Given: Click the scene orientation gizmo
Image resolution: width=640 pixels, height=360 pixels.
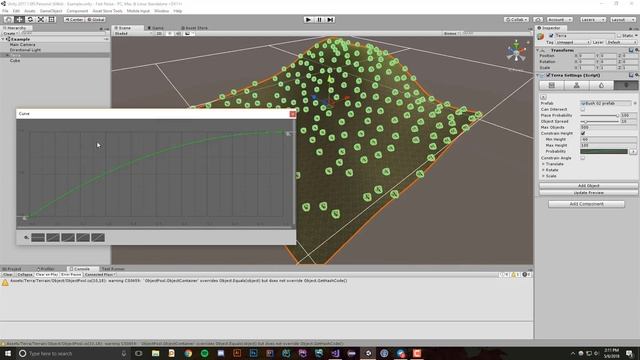Looking at the screenshot, I should point(516,52).
